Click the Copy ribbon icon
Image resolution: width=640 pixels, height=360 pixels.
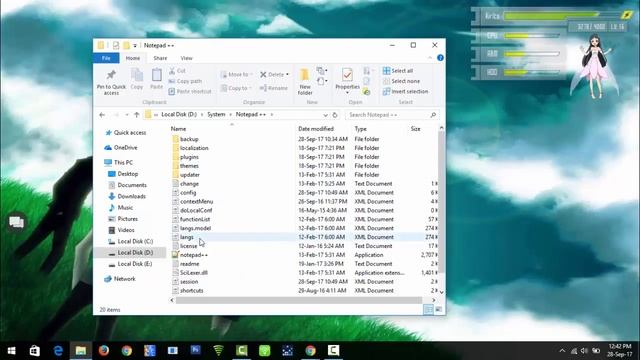(137, 79)
